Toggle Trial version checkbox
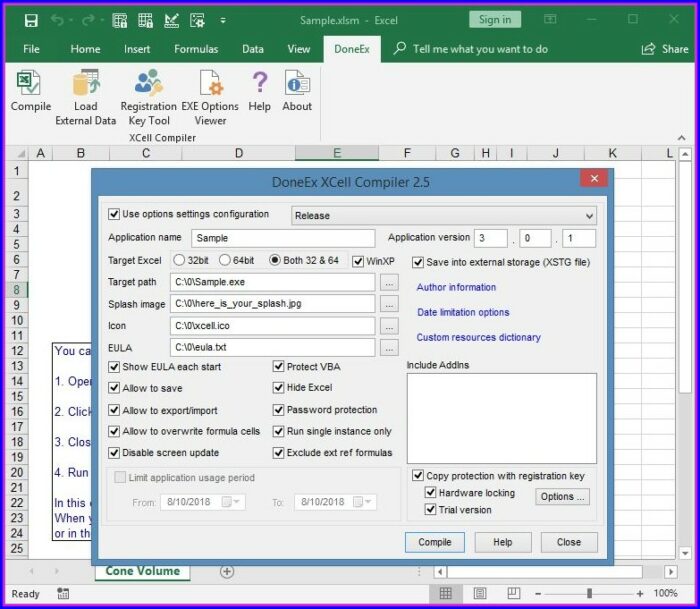 coord(430,509)
